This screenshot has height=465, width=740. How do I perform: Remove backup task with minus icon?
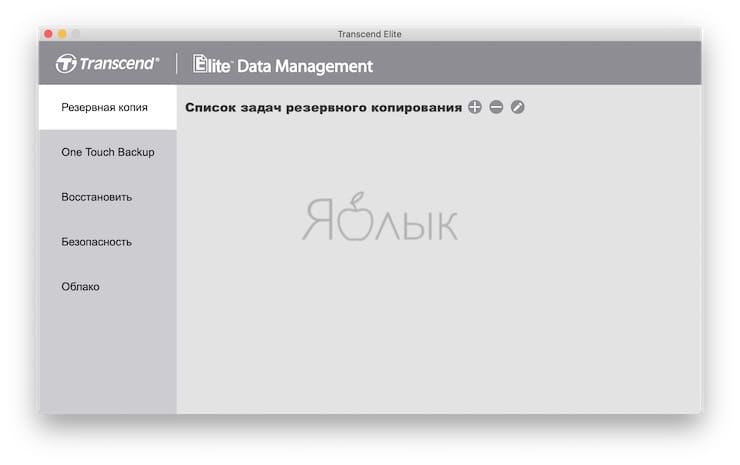pos(496,107)
